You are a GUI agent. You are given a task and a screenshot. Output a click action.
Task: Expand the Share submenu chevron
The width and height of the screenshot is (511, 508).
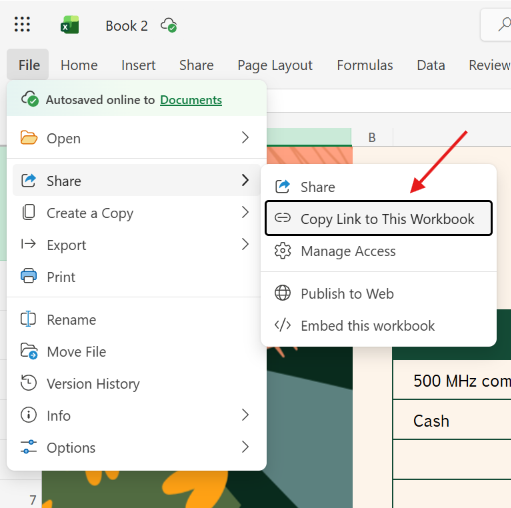(x=245, y=180)
